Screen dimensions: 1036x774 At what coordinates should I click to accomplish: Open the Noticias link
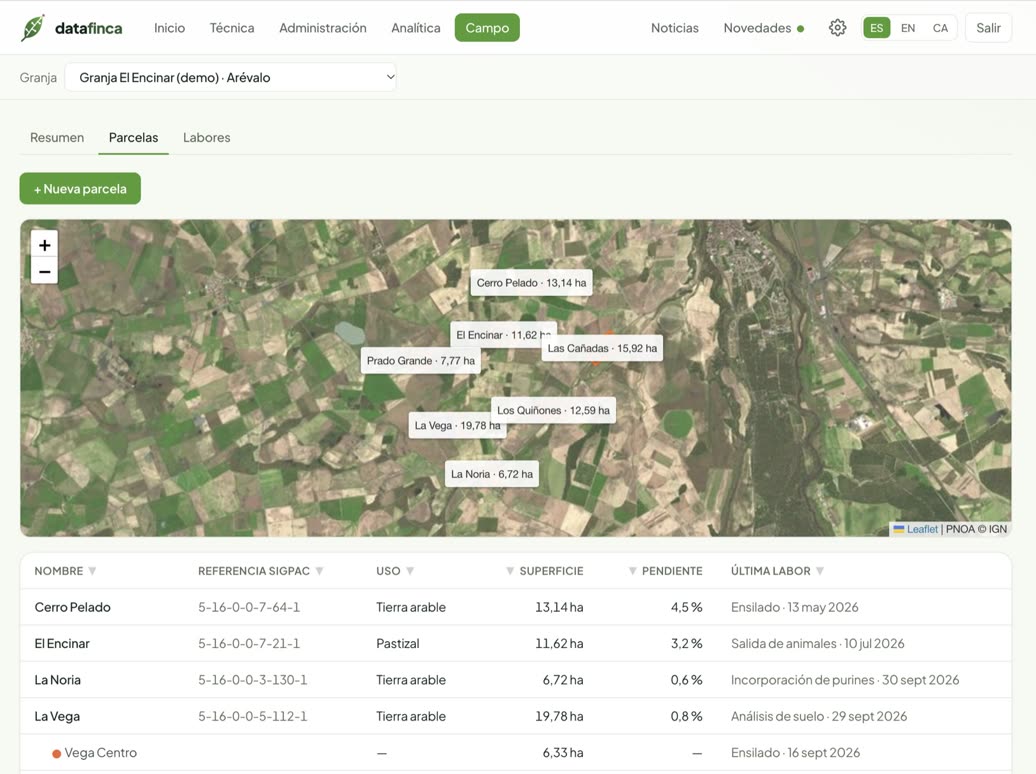tap(675, 28)
